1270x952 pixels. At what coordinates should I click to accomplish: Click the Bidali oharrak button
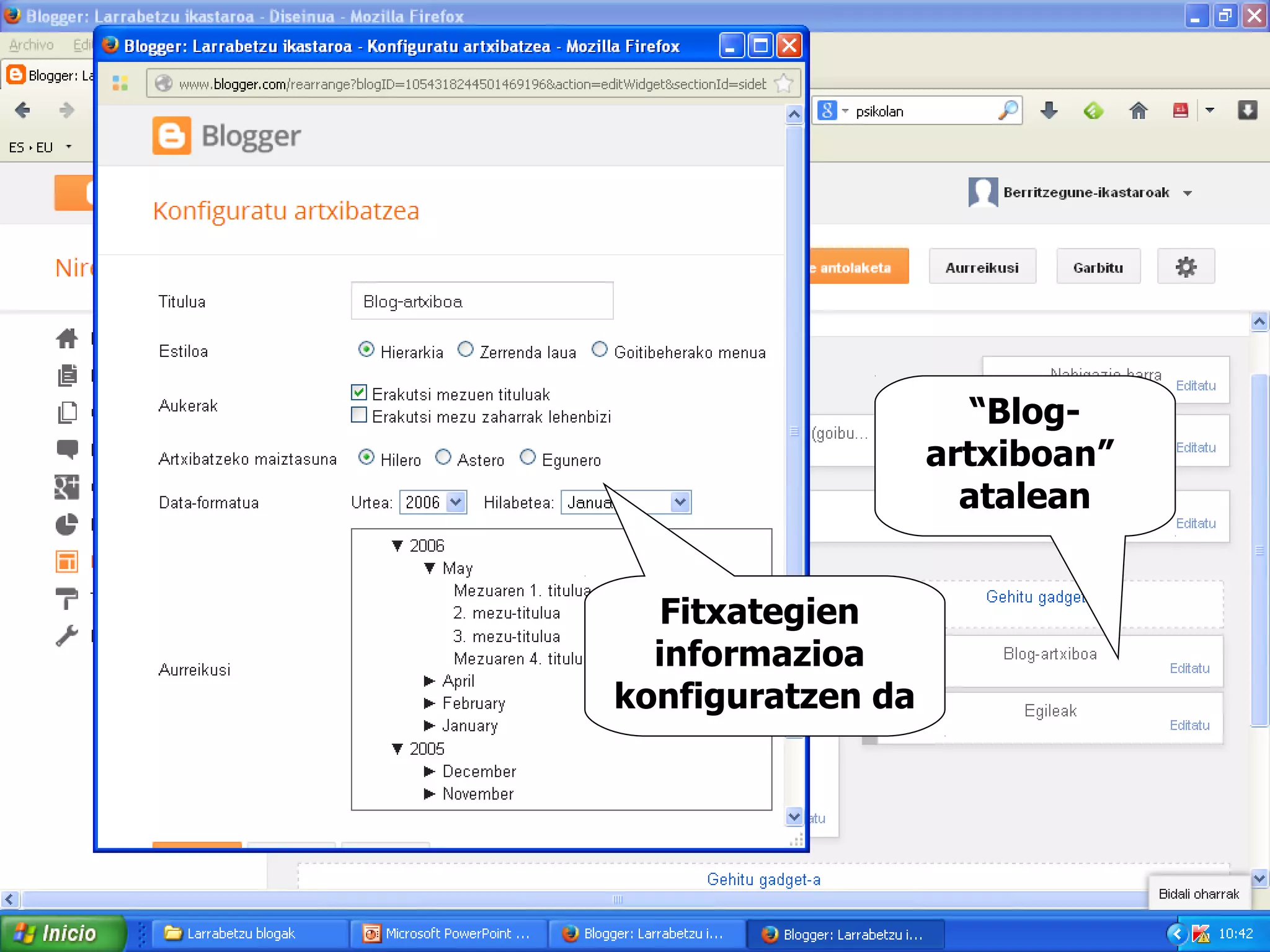1199,894
